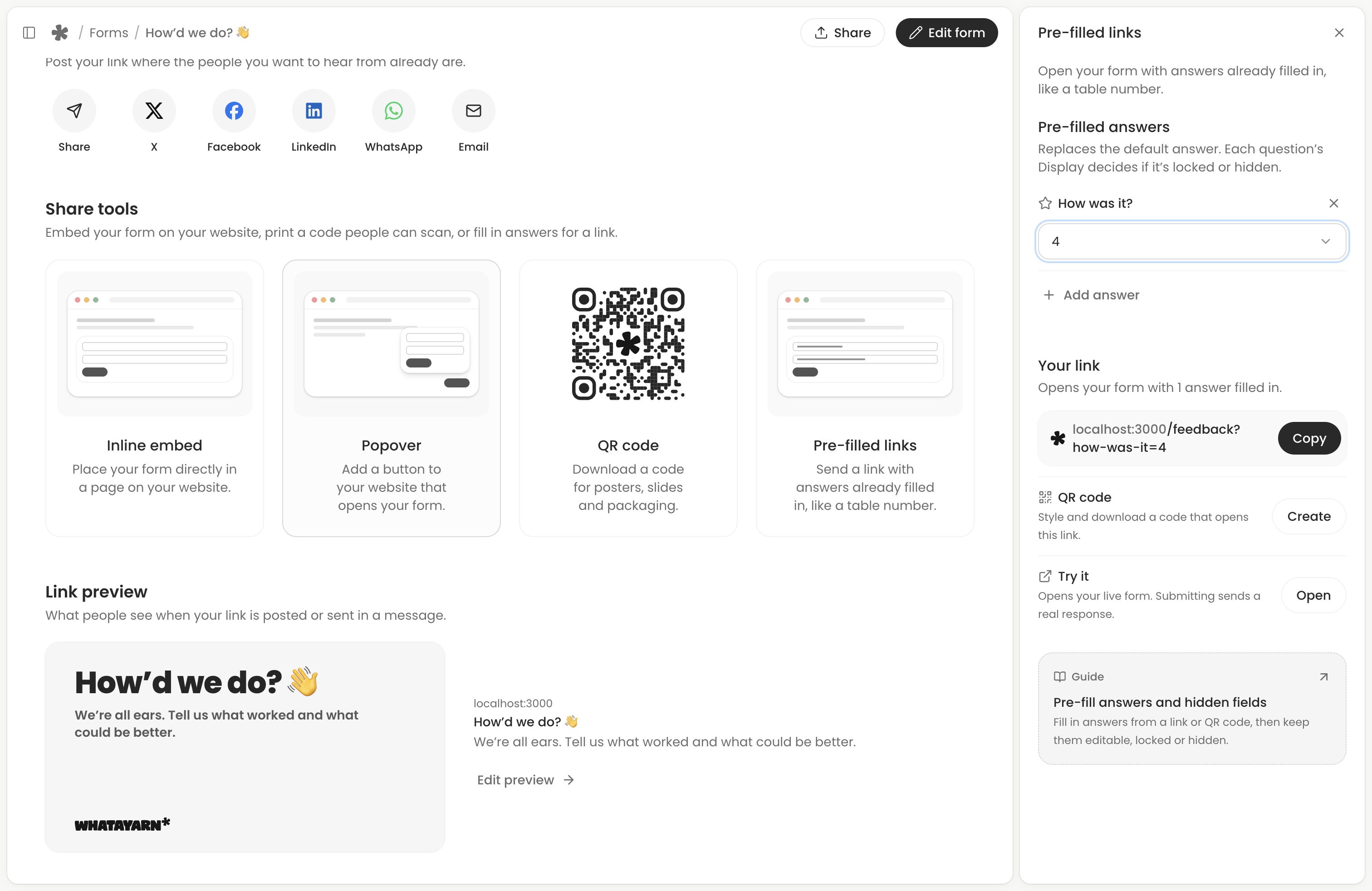Image resolution: width=1372 pixels, height=891 pixels.
Task: Select the localhost:3000/feedback link text
Action: click(x=1156, y=439)
